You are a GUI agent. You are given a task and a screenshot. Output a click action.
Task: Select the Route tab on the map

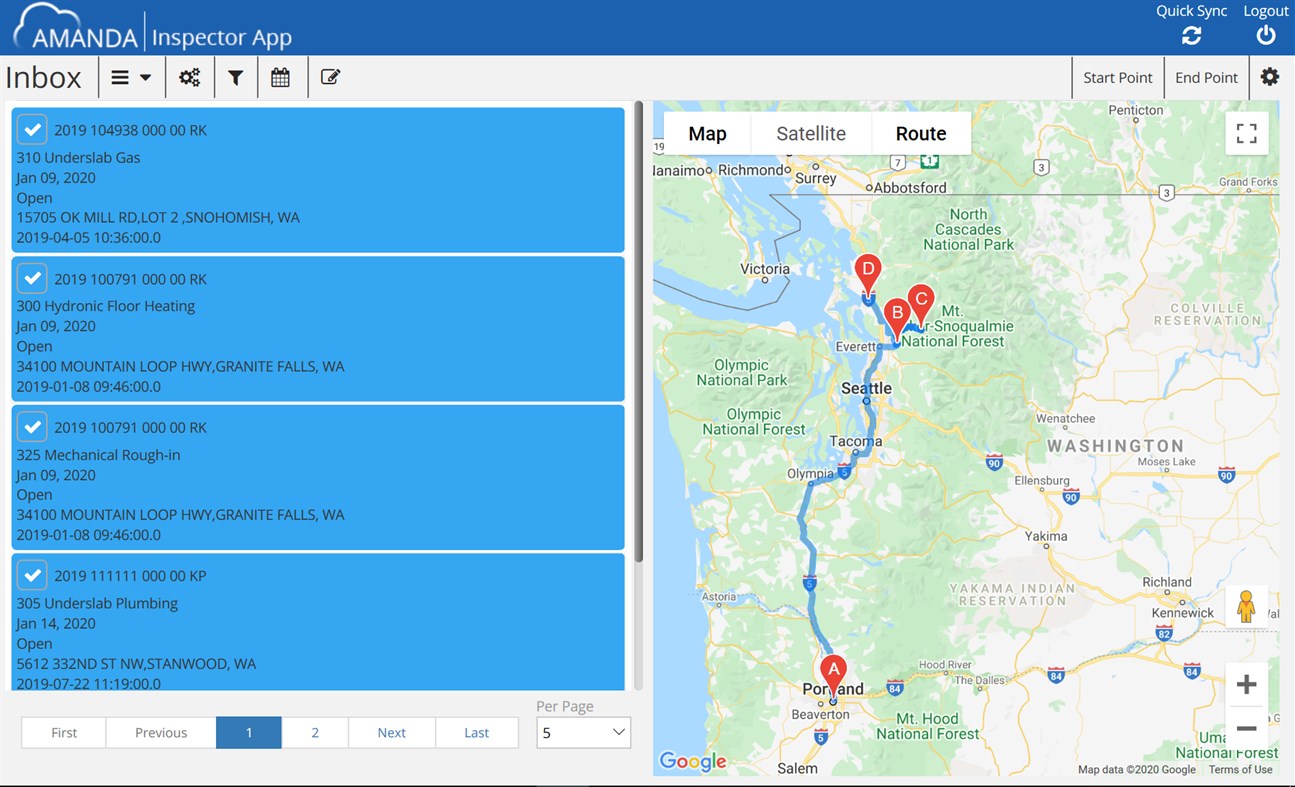(921, 134)
